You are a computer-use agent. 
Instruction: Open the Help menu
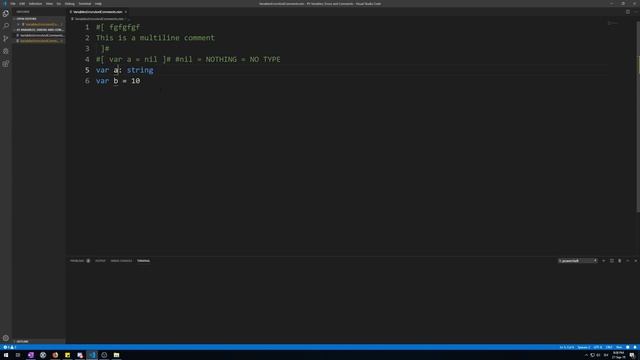tap(98, 4)
